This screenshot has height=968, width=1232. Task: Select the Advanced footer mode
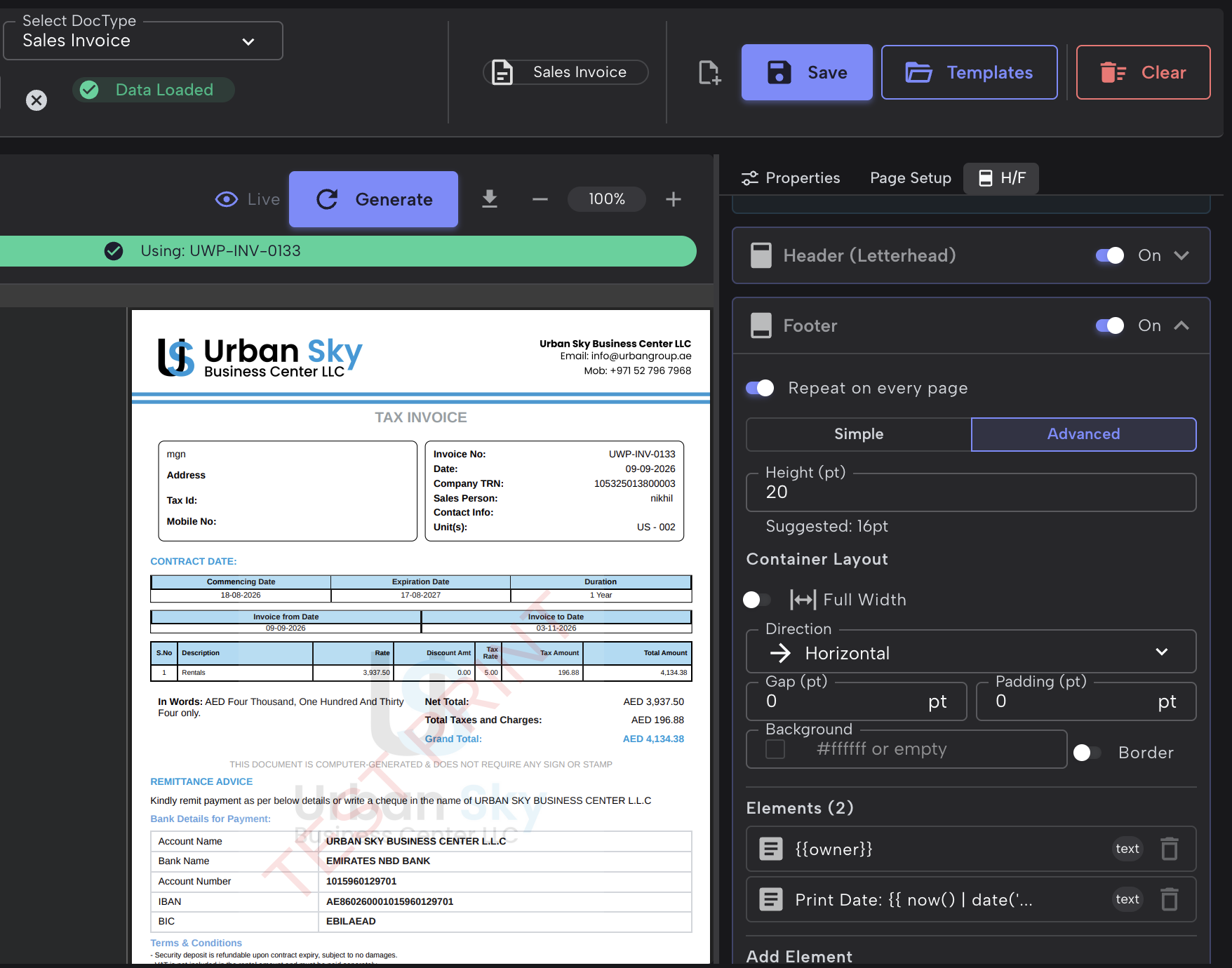click(1083, 434)
